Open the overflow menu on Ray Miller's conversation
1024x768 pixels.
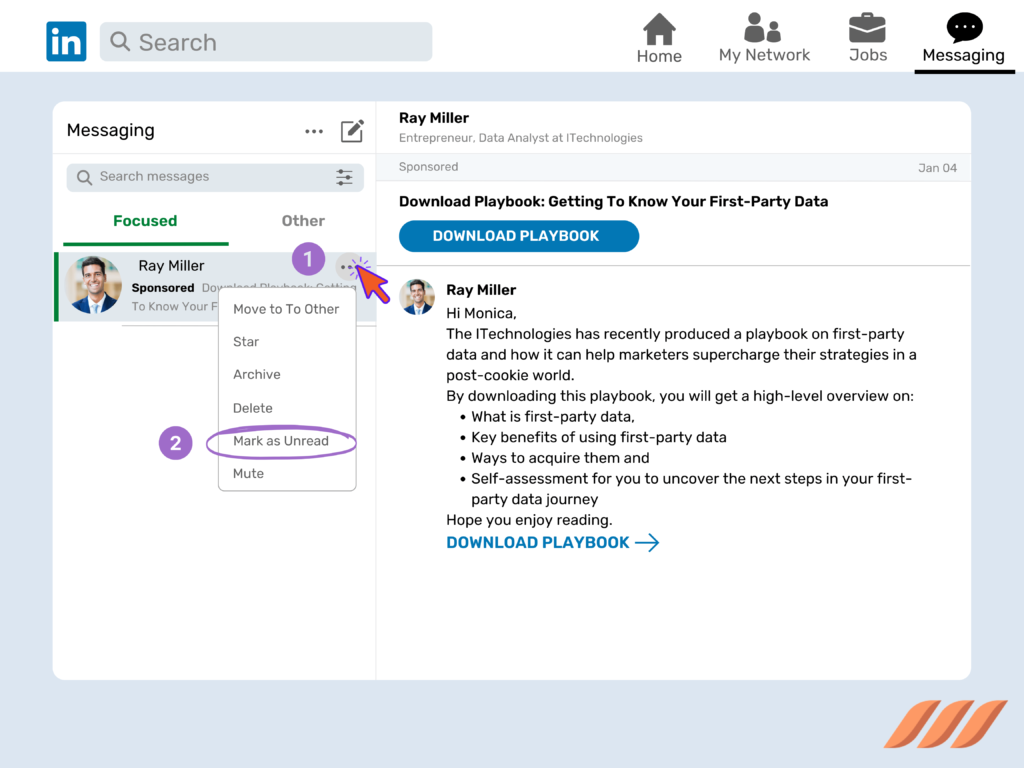pos(348,266)
